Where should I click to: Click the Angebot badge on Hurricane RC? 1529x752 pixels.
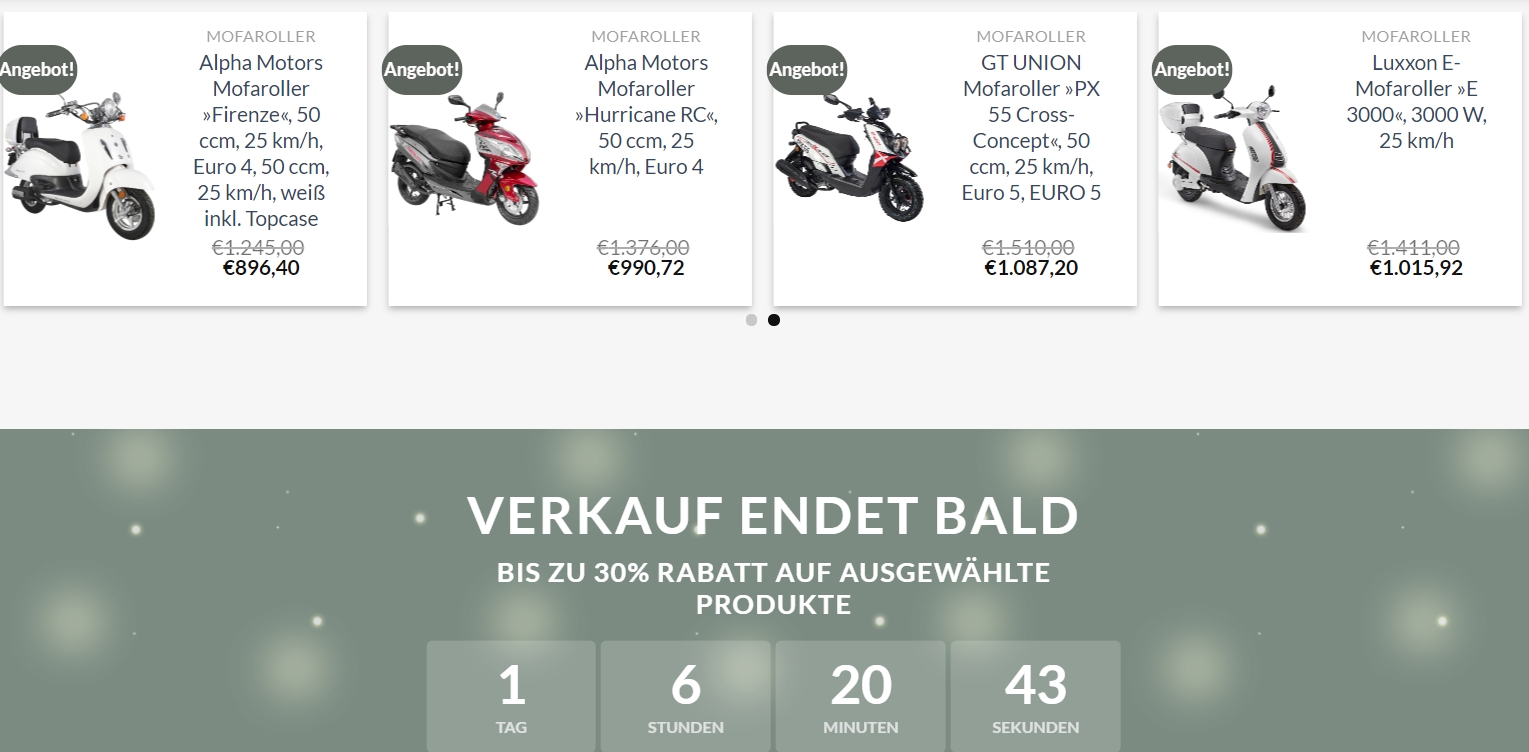422,70
